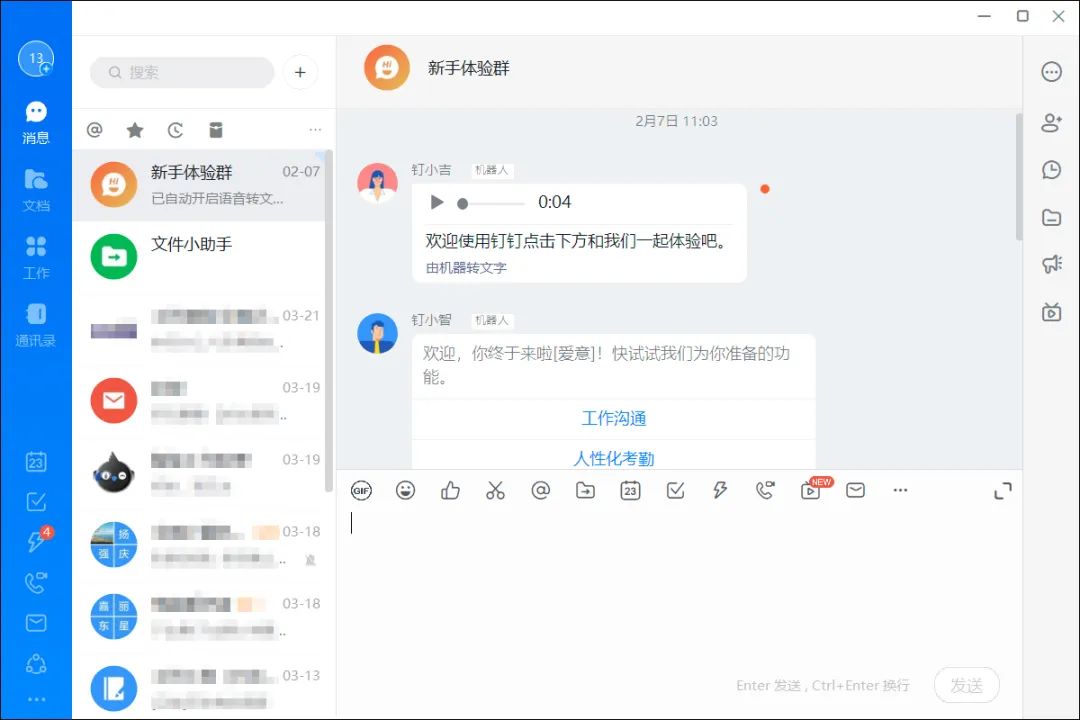Click the scissors screenshot tool

(495, 491)
